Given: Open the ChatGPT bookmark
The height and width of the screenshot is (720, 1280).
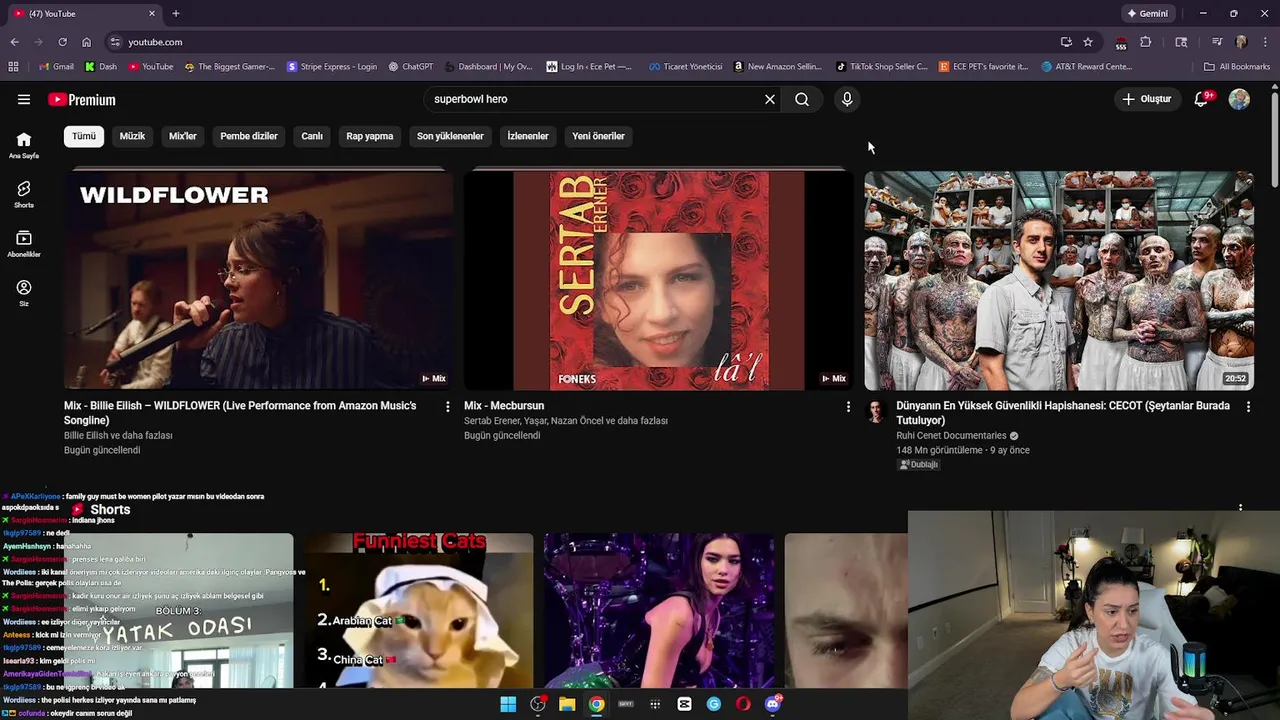Looking at the screenshot, I should 410,67.
